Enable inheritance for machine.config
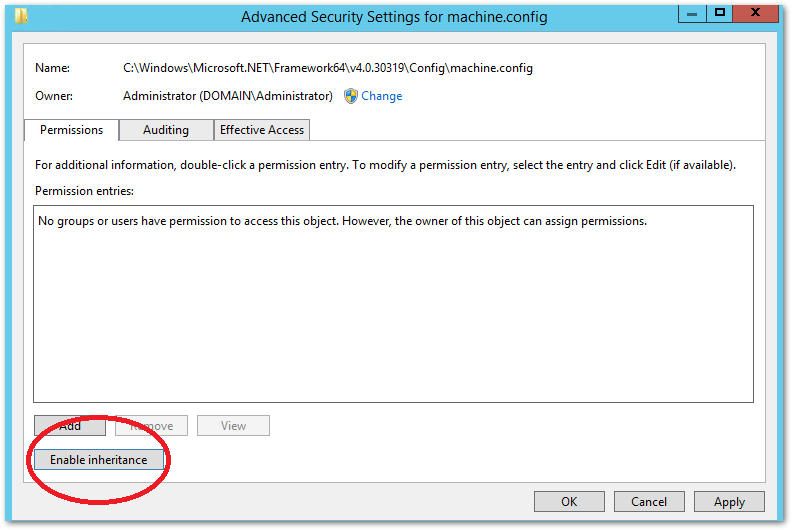792x530 pixels. (x=99, y=460)
